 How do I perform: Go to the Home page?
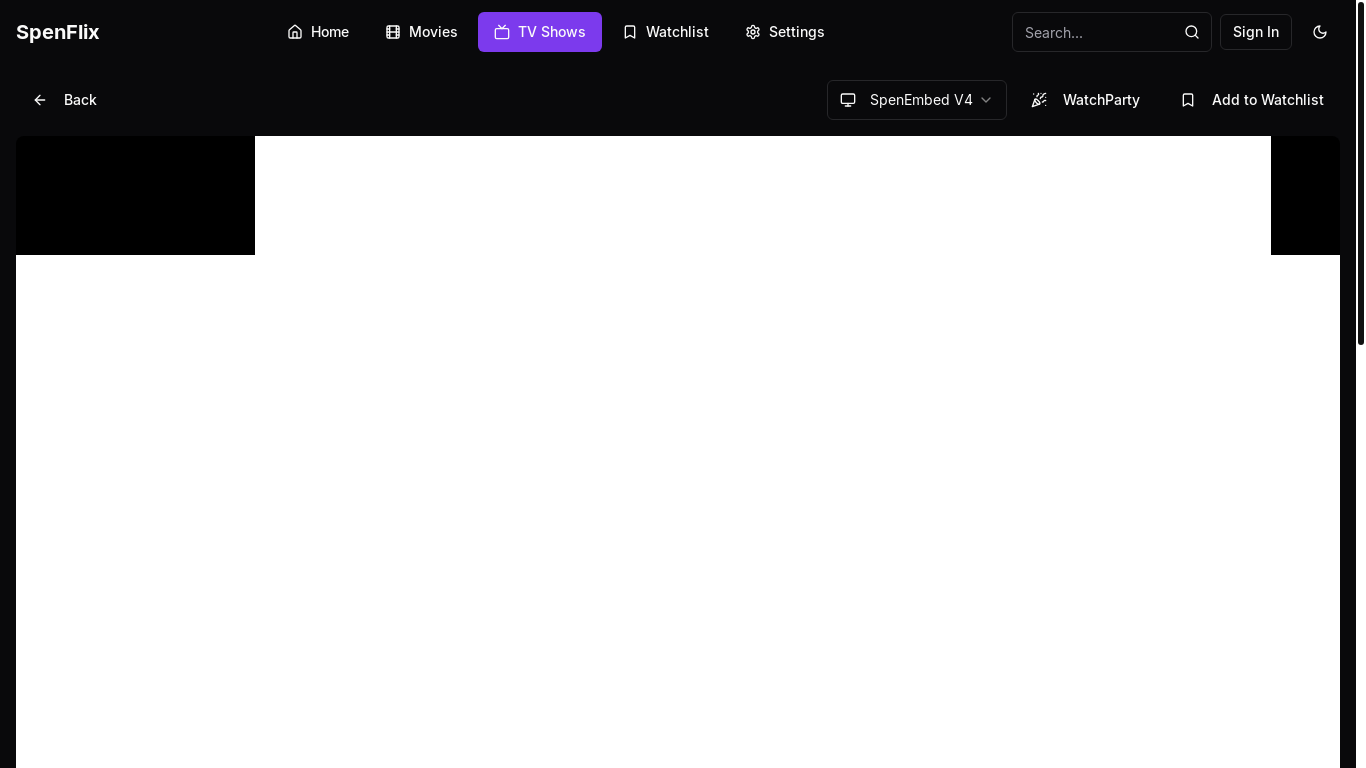coord(318,32)
